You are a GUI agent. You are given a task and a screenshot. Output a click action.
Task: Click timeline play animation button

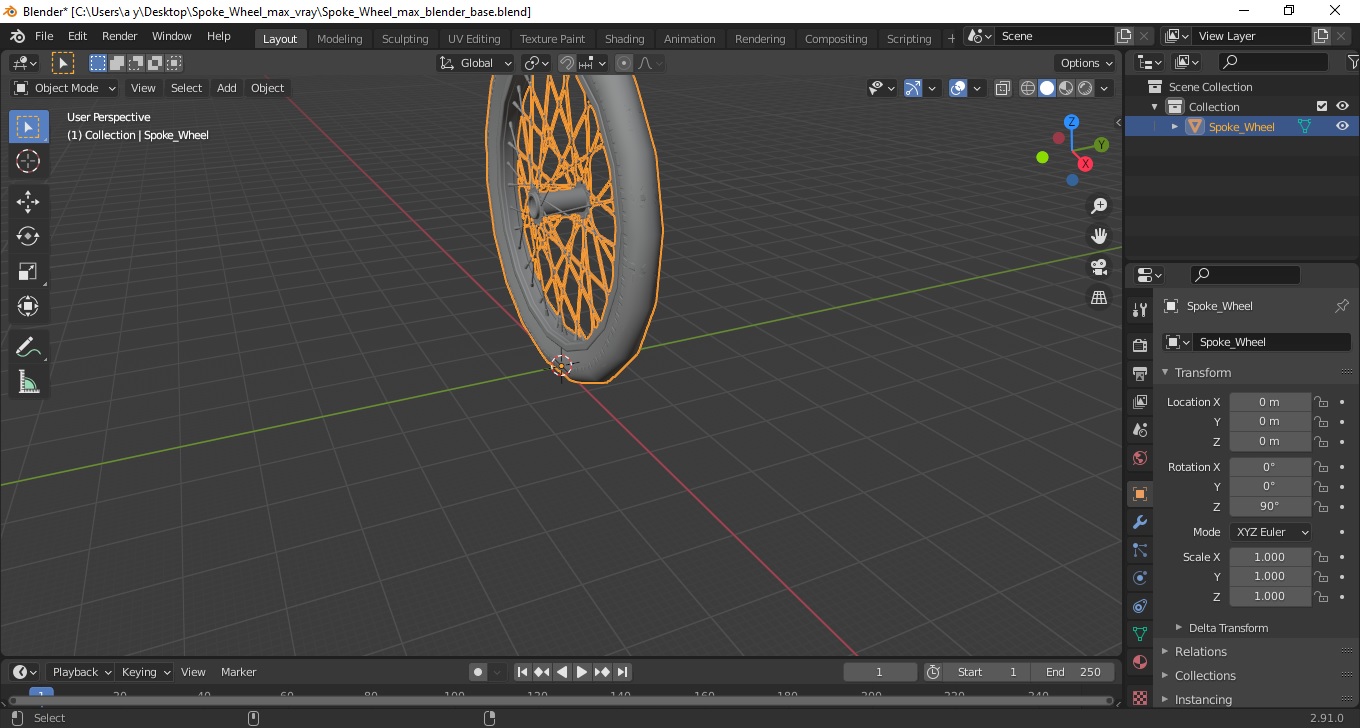click(x=582, y=672)
